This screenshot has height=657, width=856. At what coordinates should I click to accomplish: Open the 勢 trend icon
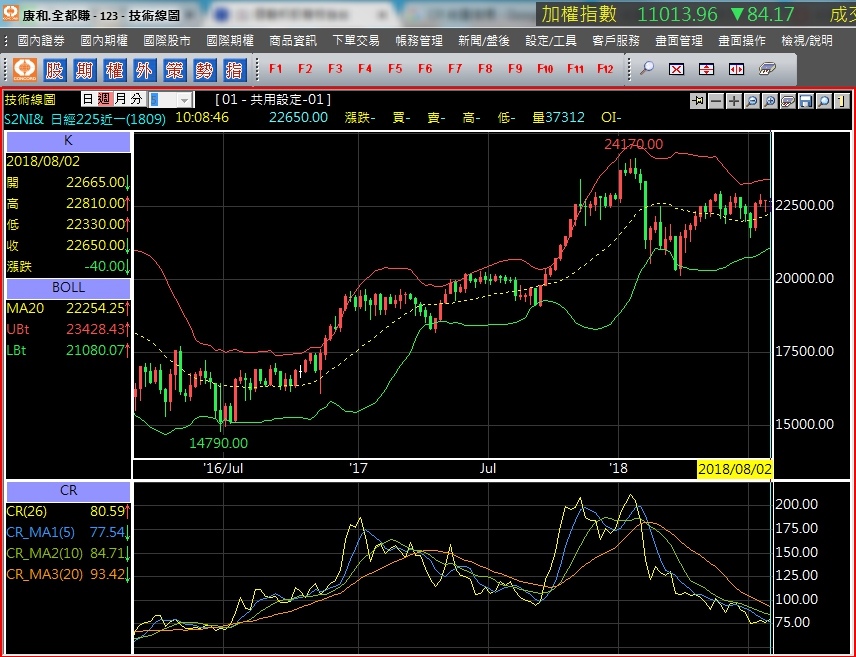click(204, 69)
